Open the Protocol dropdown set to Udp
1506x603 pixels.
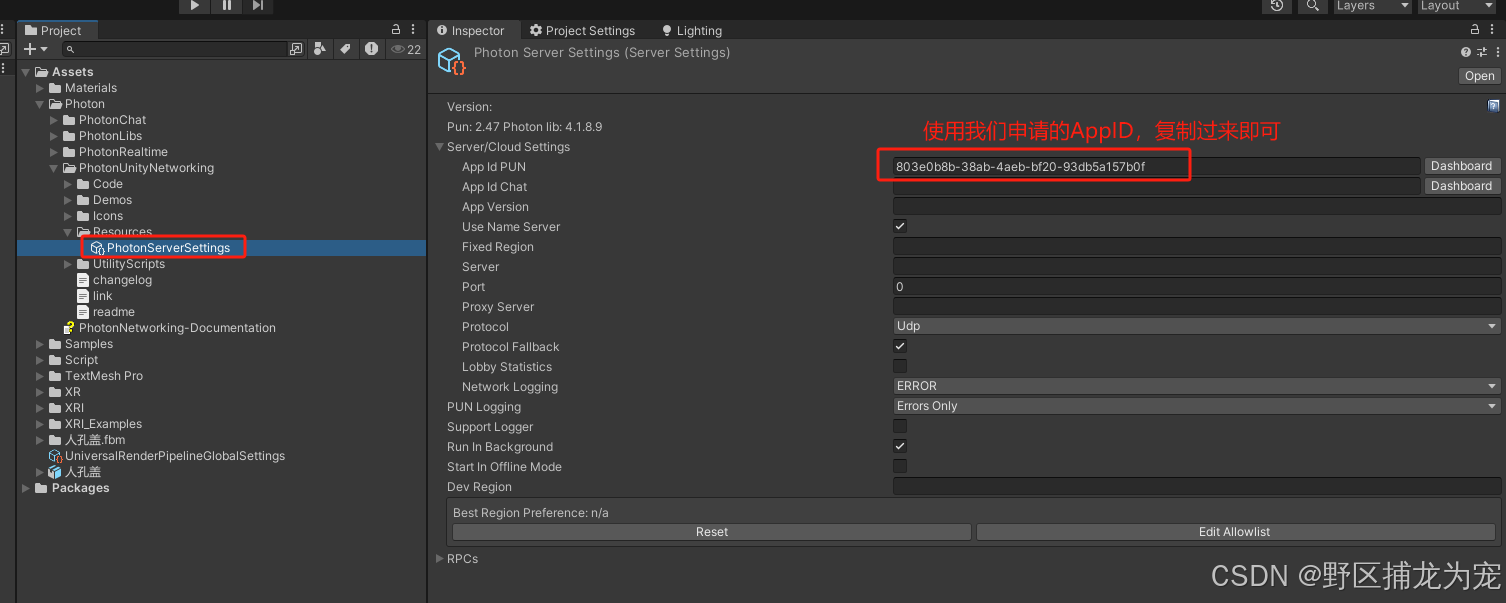point(1195,325)
